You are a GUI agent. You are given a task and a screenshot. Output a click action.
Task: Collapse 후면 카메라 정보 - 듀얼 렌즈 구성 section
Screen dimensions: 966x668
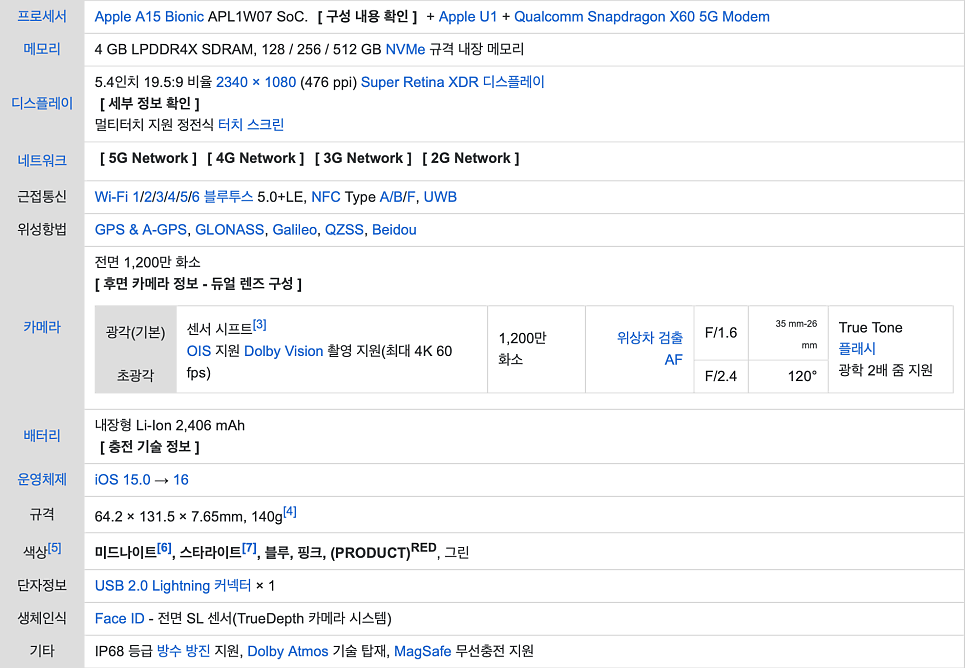198,284
